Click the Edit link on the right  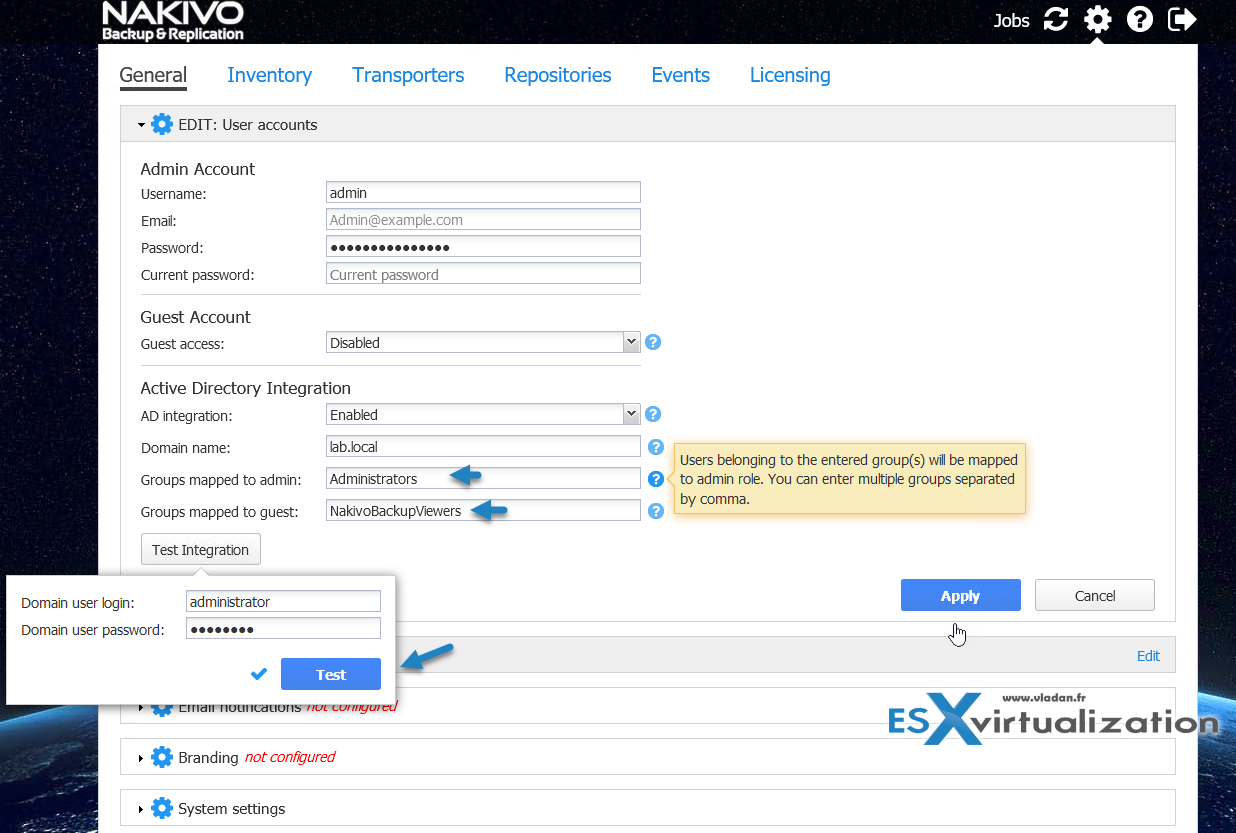[1148, 656]
